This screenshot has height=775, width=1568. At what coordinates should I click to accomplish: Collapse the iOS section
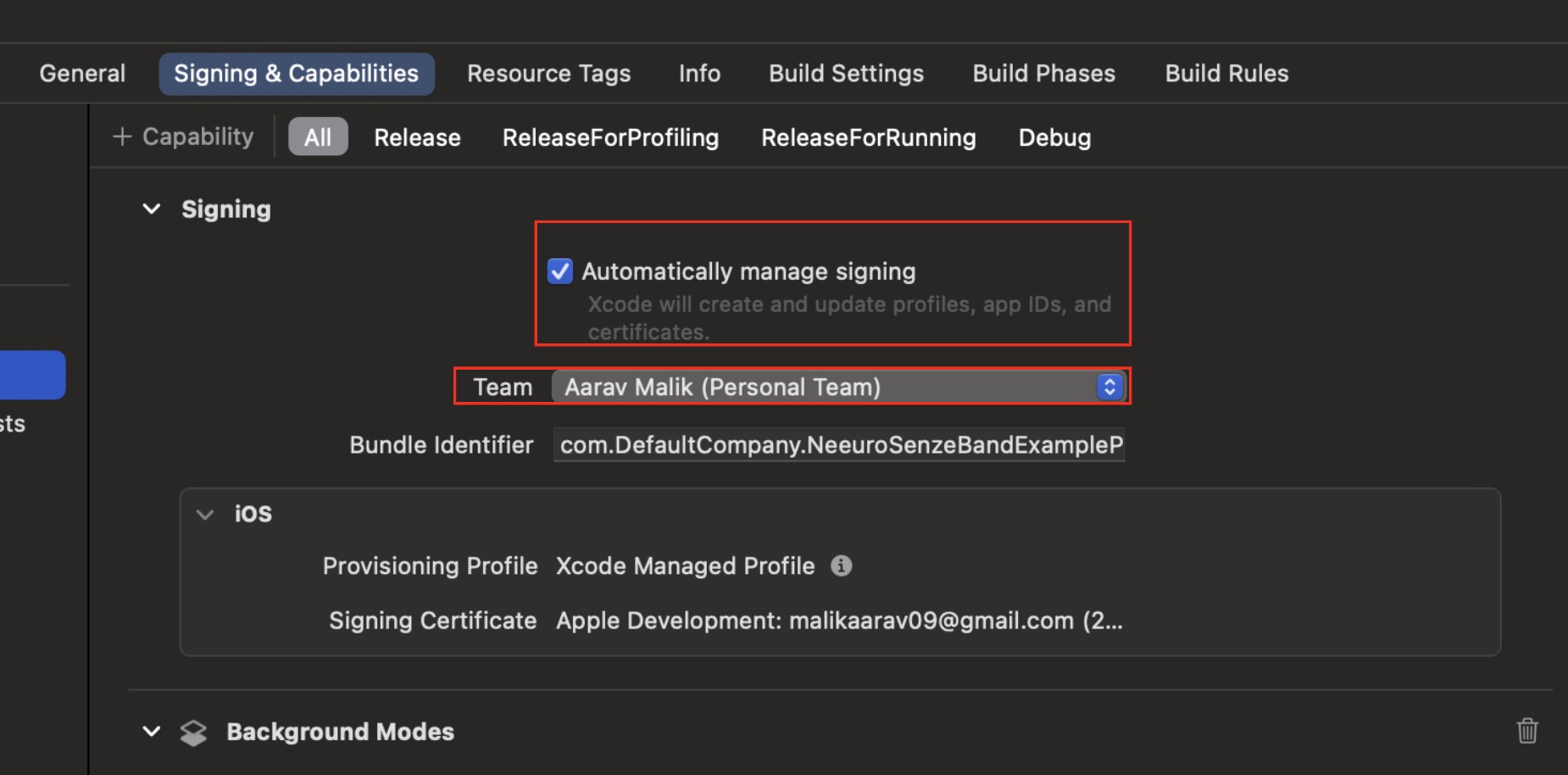click(205, 514)
